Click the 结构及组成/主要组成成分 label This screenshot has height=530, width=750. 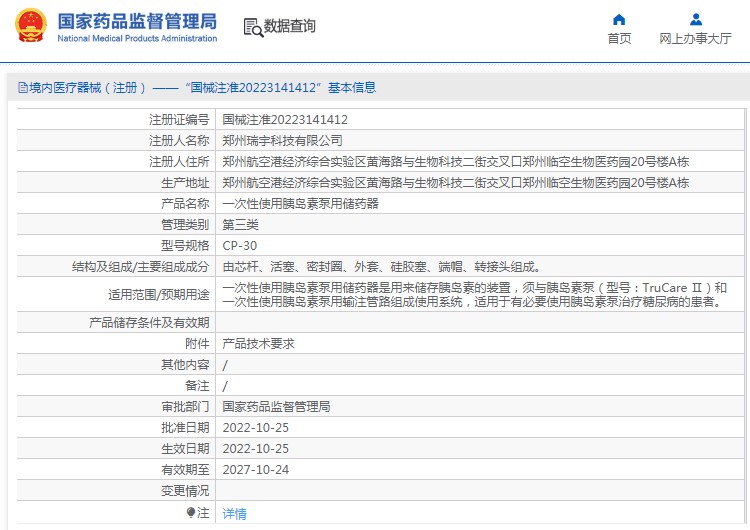(x=141, y=267)
